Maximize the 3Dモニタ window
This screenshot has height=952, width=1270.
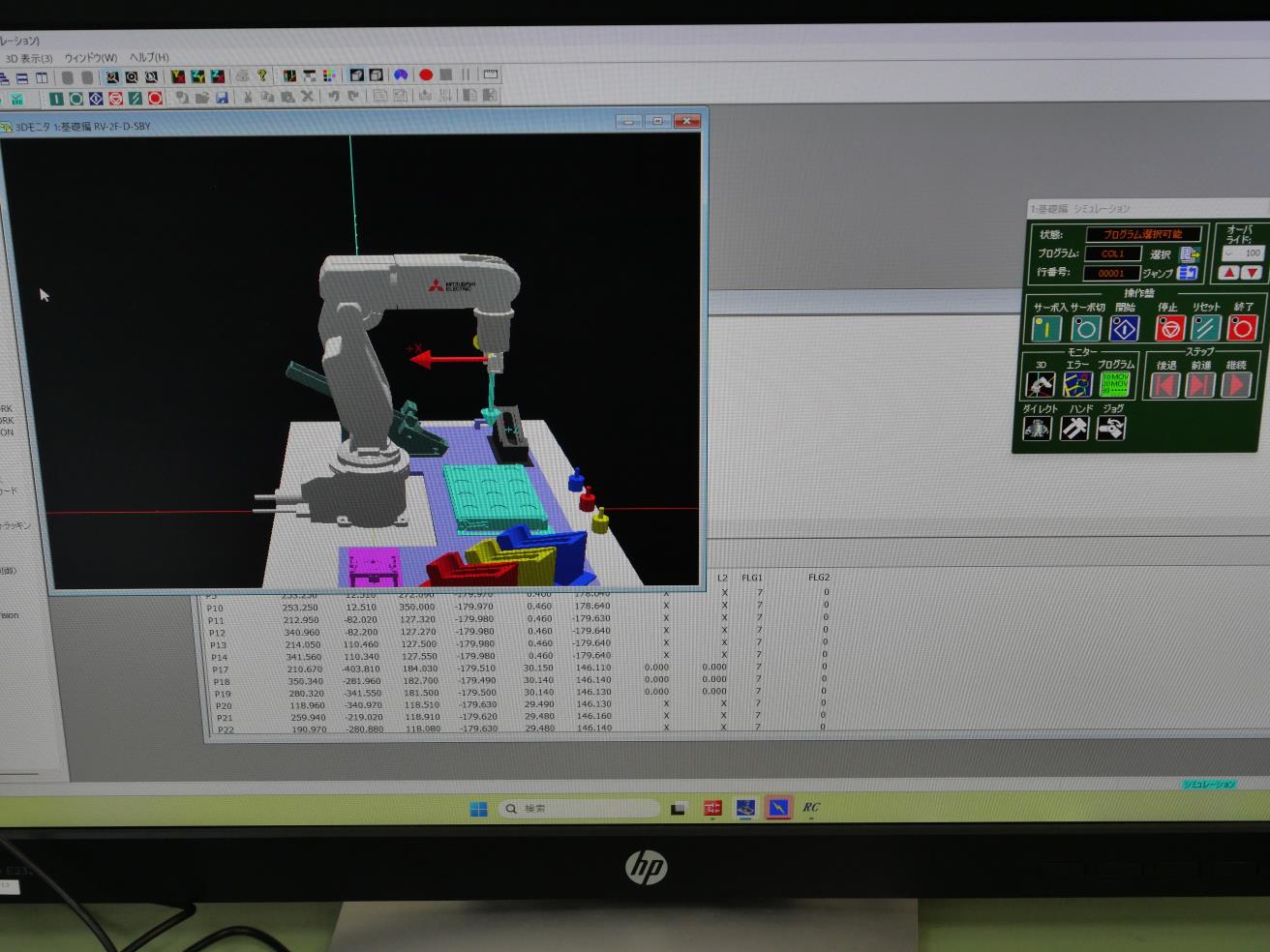[x=658, y=121]
